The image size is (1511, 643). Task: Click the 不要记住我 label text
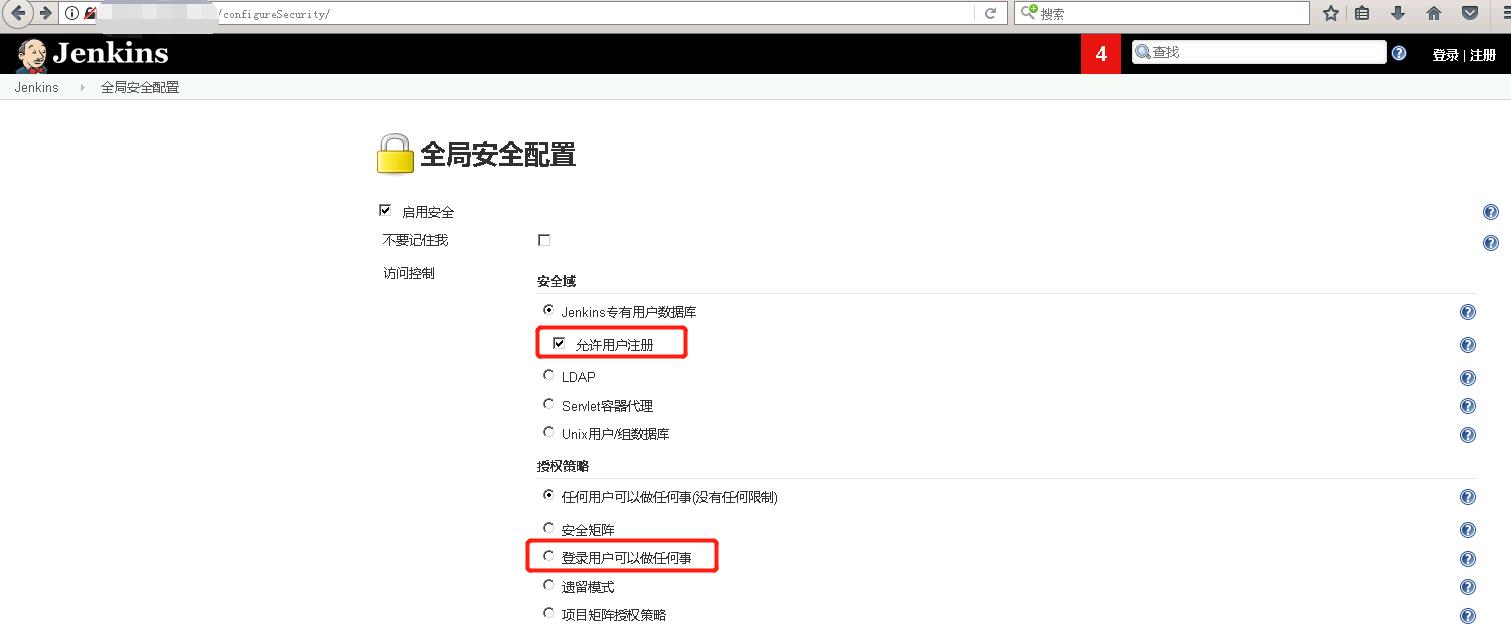pyautogui.click(x=416, y=240)
